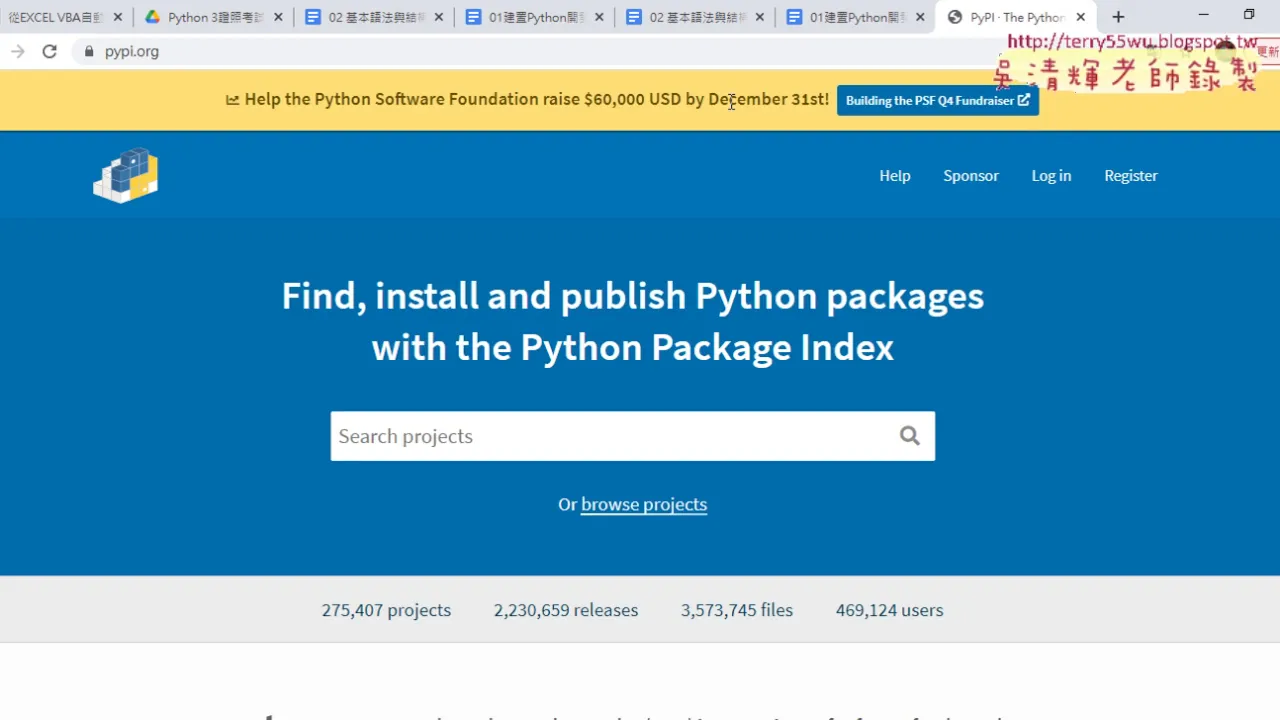
Task: Click the browser forward arrow
Action: point(17,51)
